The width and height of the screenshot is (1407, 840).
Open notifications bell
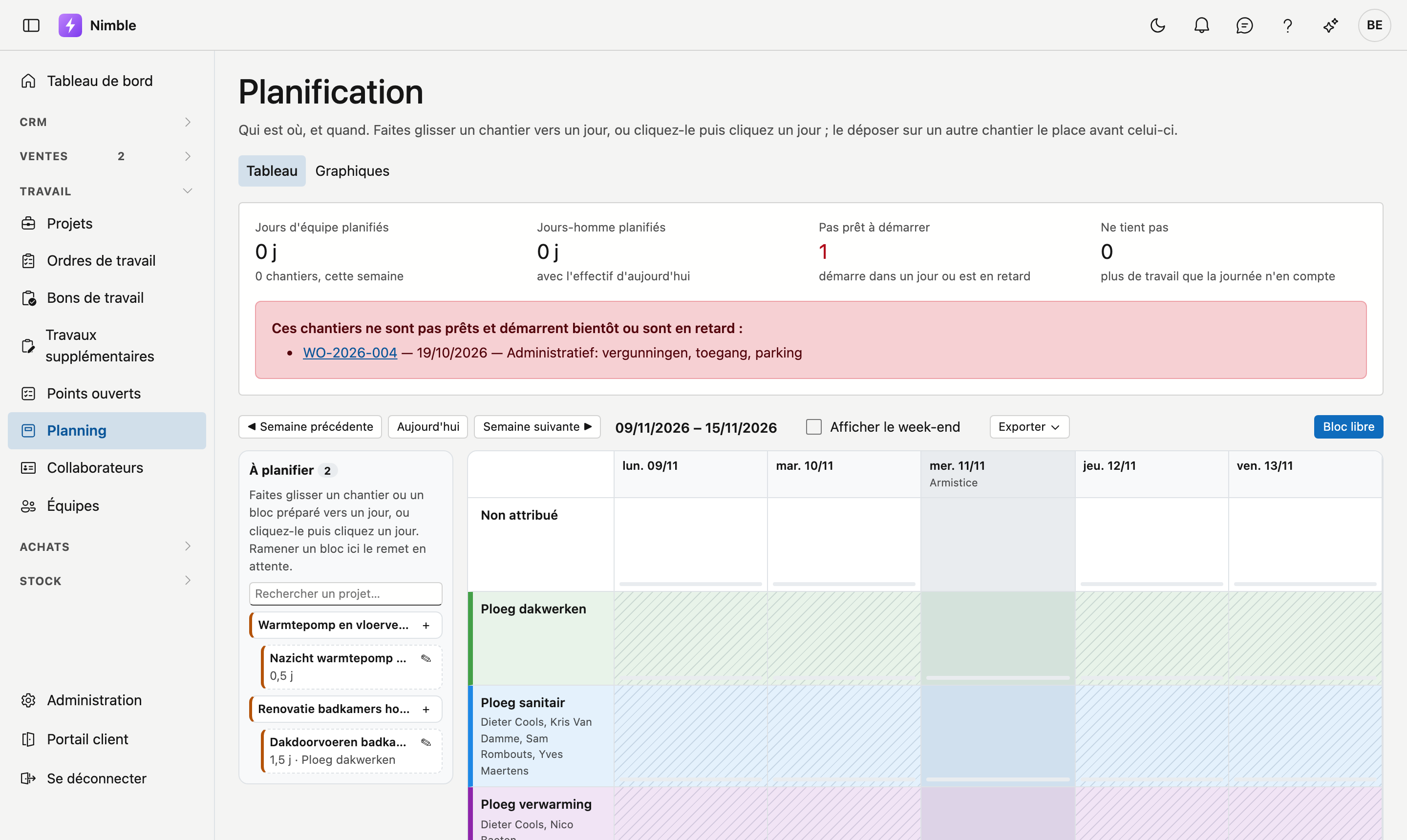tap(1201, 25)
